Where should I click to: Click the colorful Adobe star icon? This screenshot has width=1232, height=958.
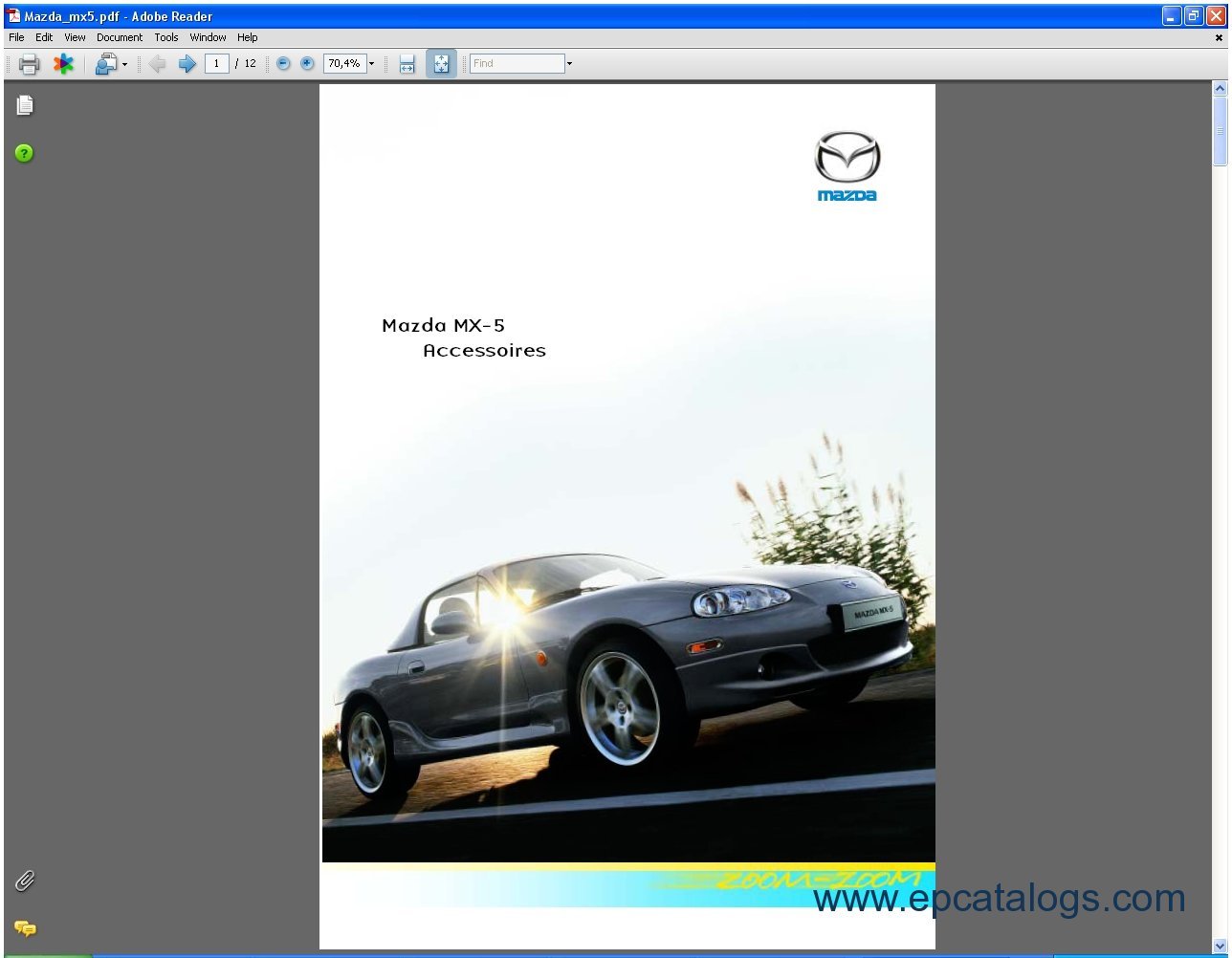coord(63,64)
